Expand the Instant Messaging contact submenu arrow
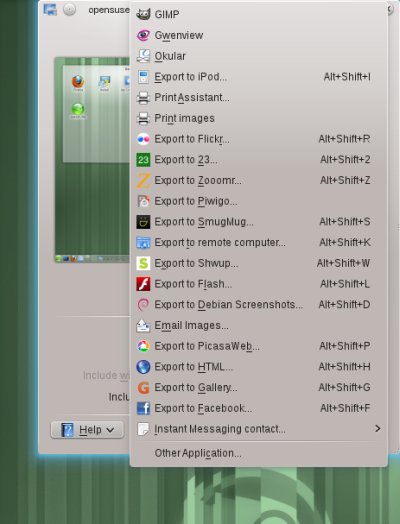This screenshot has height=524, width=400. (x=378, y=429)
